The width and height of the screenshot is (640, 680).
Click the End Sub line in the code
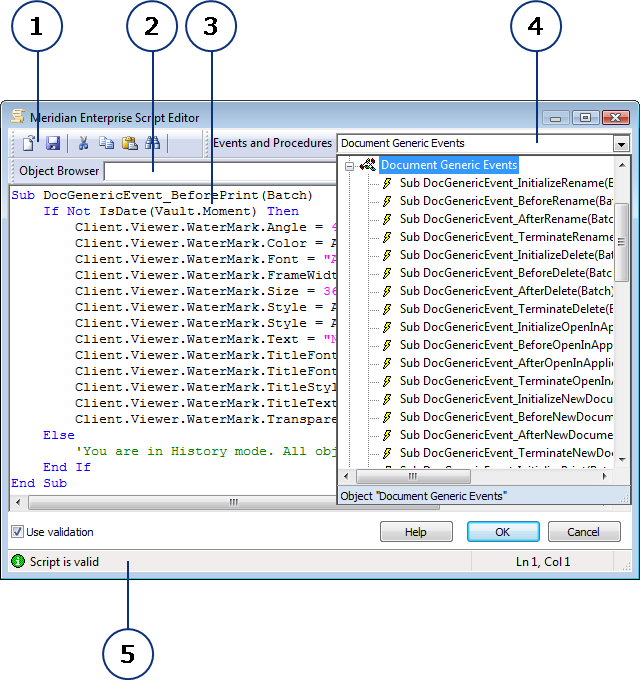tap(39, 484)
